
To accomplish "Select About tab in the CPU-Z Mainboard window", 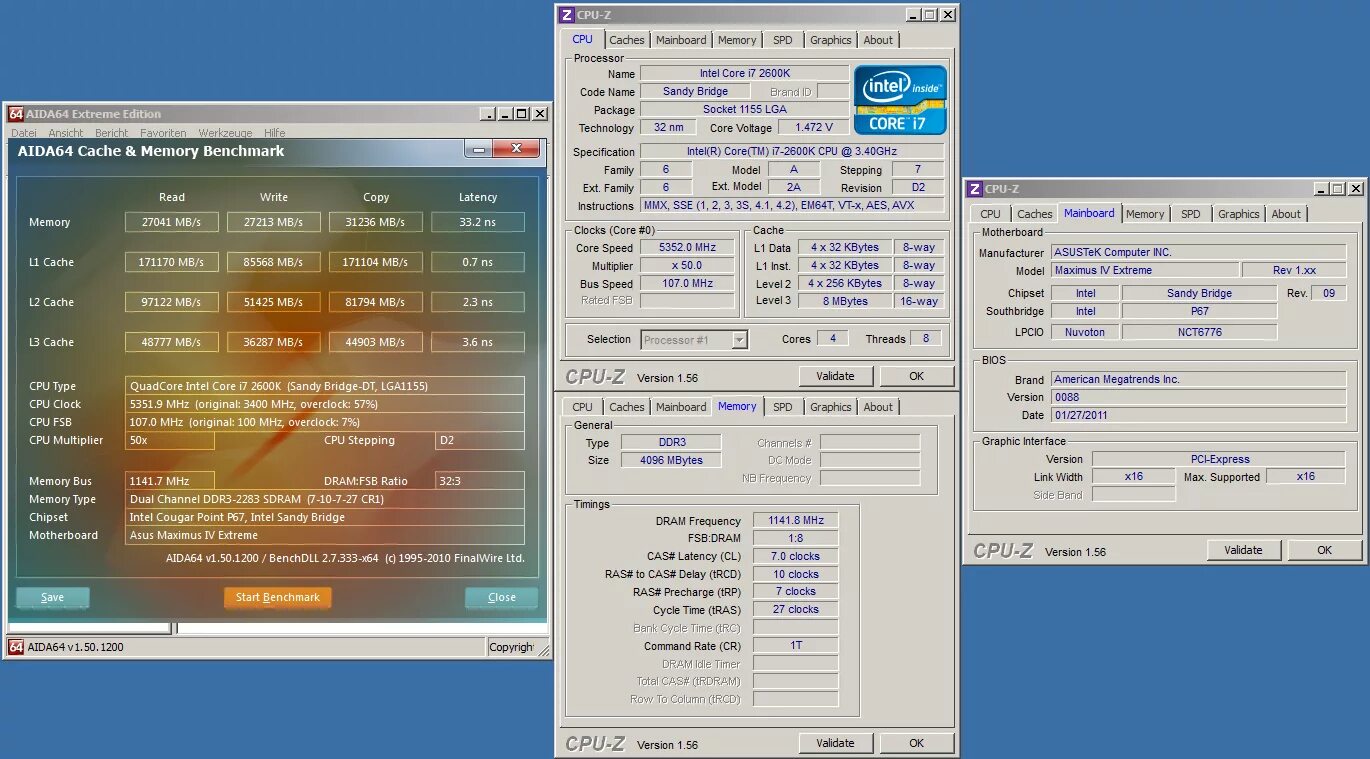I will tap(1286, 214).
